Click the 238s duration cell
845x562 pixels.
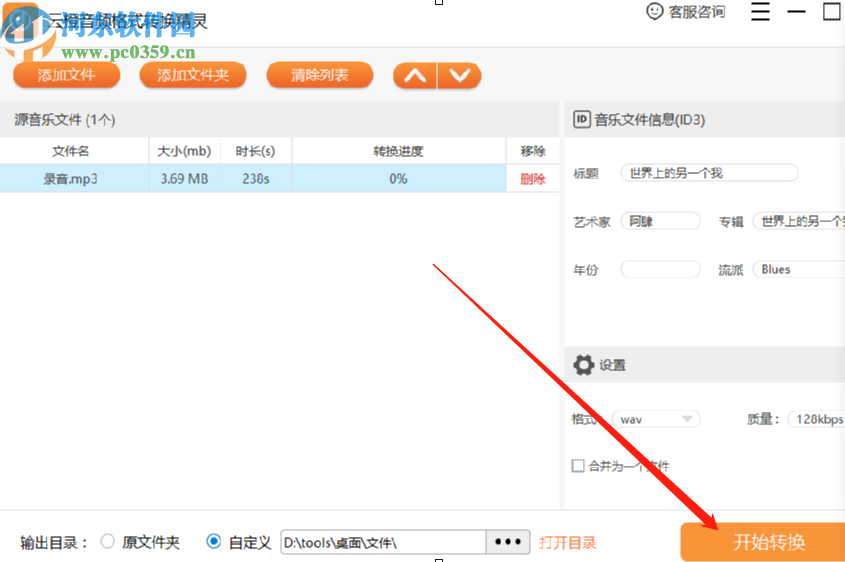[255, 178]
